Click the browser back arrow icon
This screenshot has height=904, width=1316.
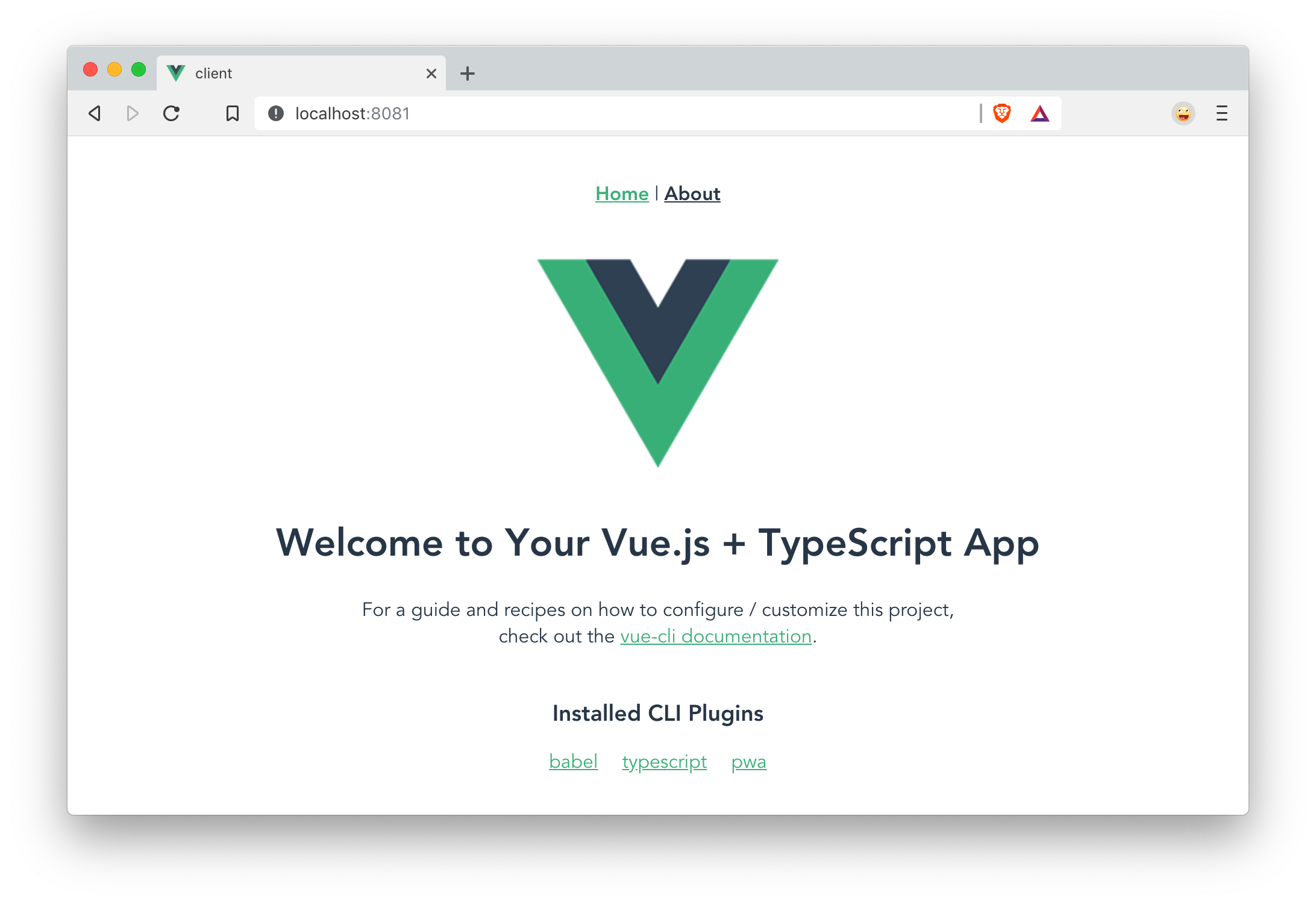(x=94, y=113)
